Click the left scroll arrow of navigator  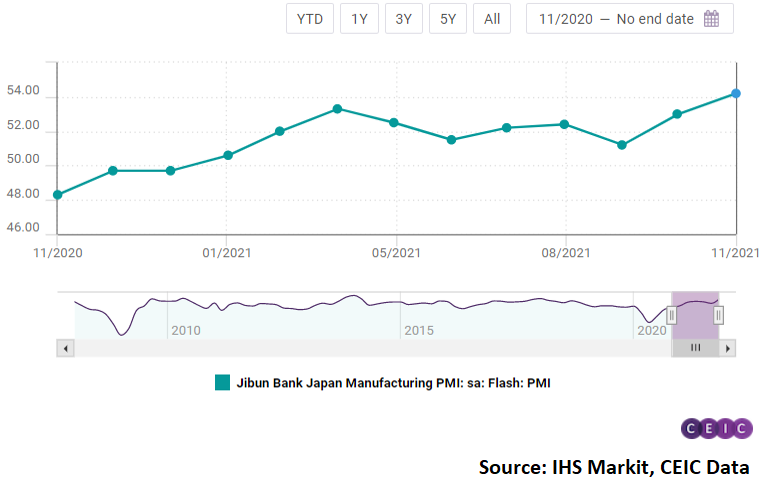coord(65,348)
